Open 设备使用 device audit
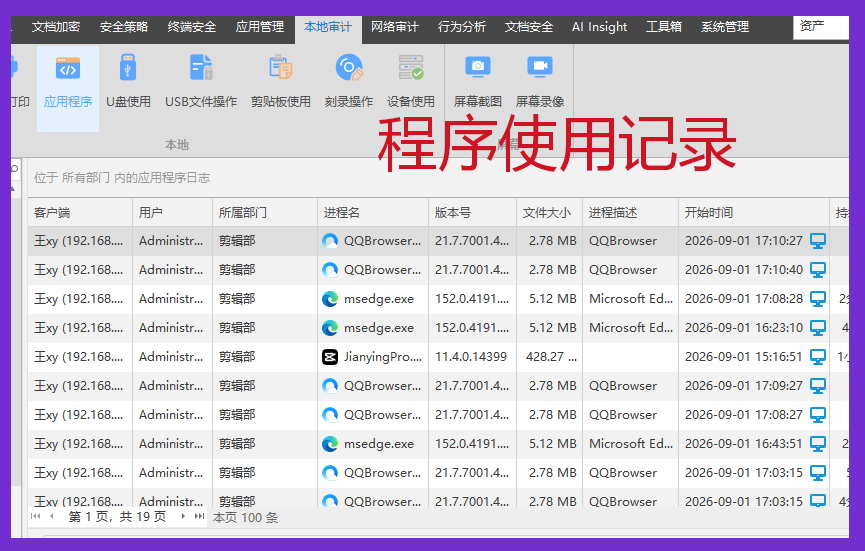This screenshot has width=865, height=551. [410, 83]
